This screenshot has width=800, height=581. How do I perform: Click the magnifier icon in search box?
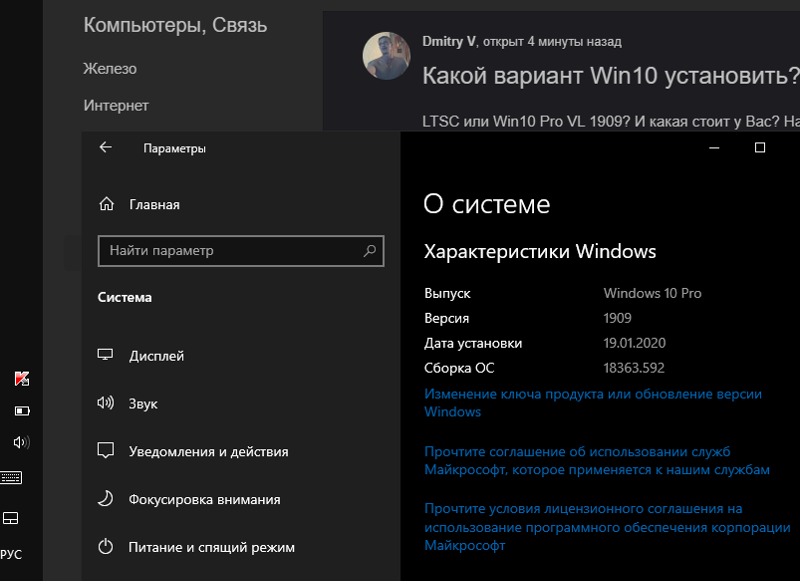[369, 250]
